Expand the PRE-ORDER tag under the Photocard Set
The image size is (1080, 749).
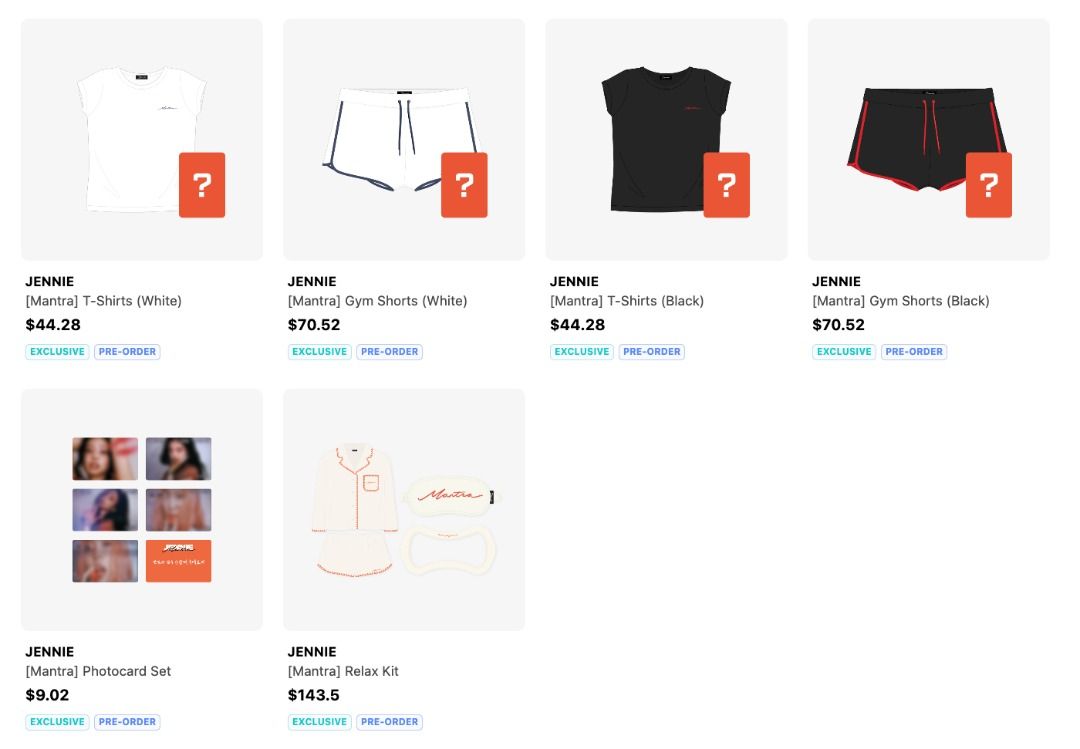coord(126,722)
